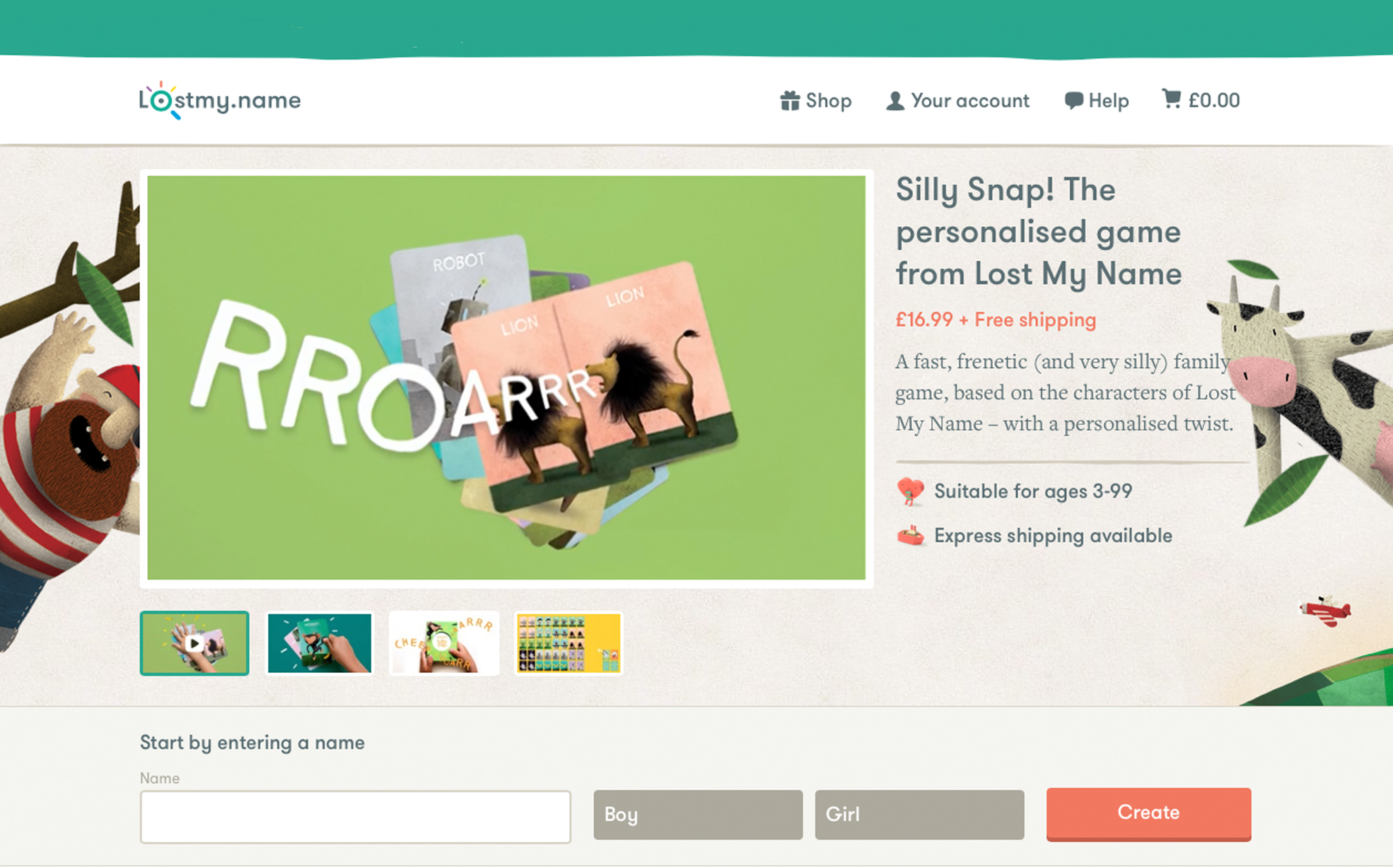
Task: Click the Lost My Name logo
Action: click(x=220, y=100)
